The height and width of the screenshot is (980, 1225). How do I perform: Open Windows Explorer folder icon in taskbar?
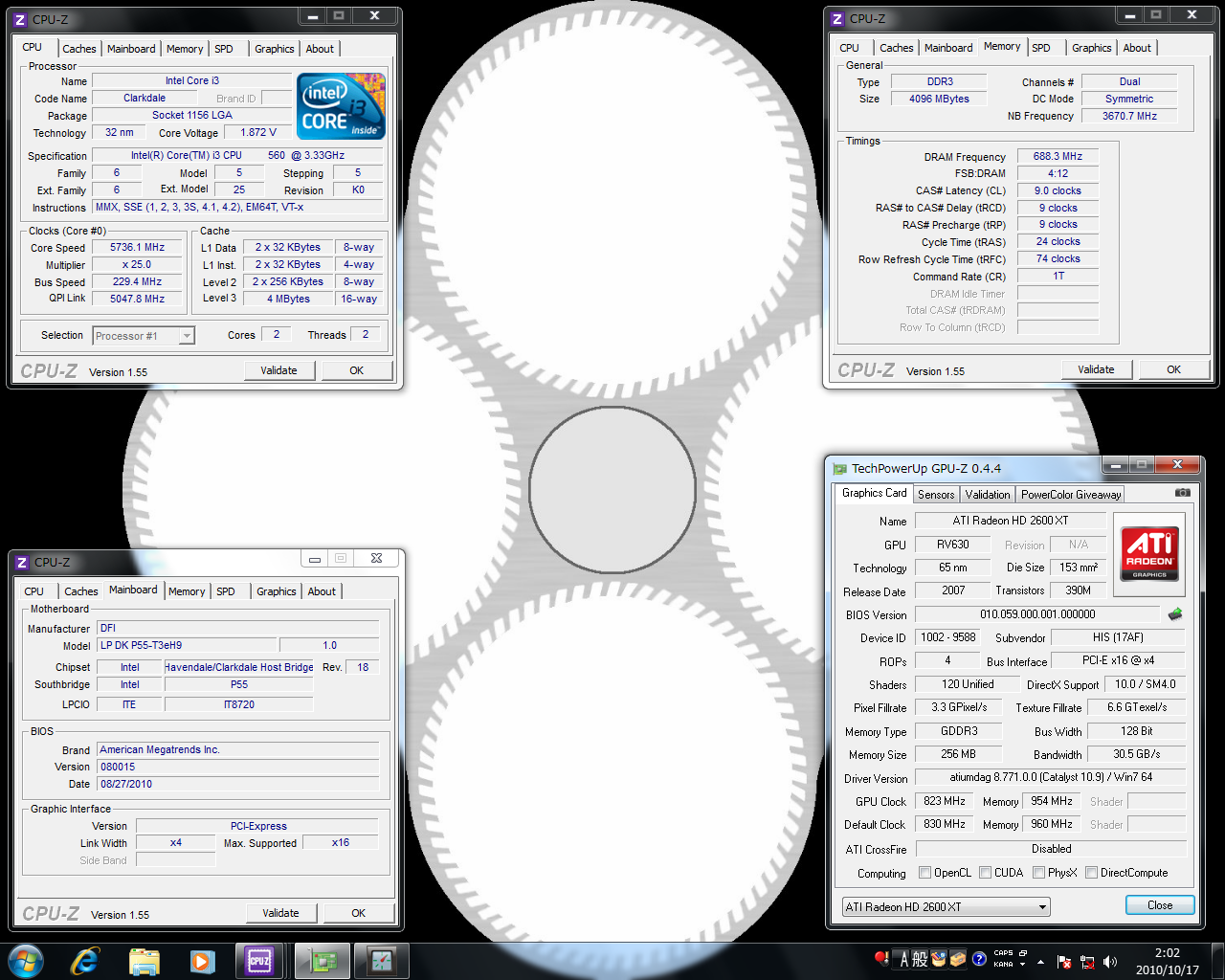coord(145,961)
